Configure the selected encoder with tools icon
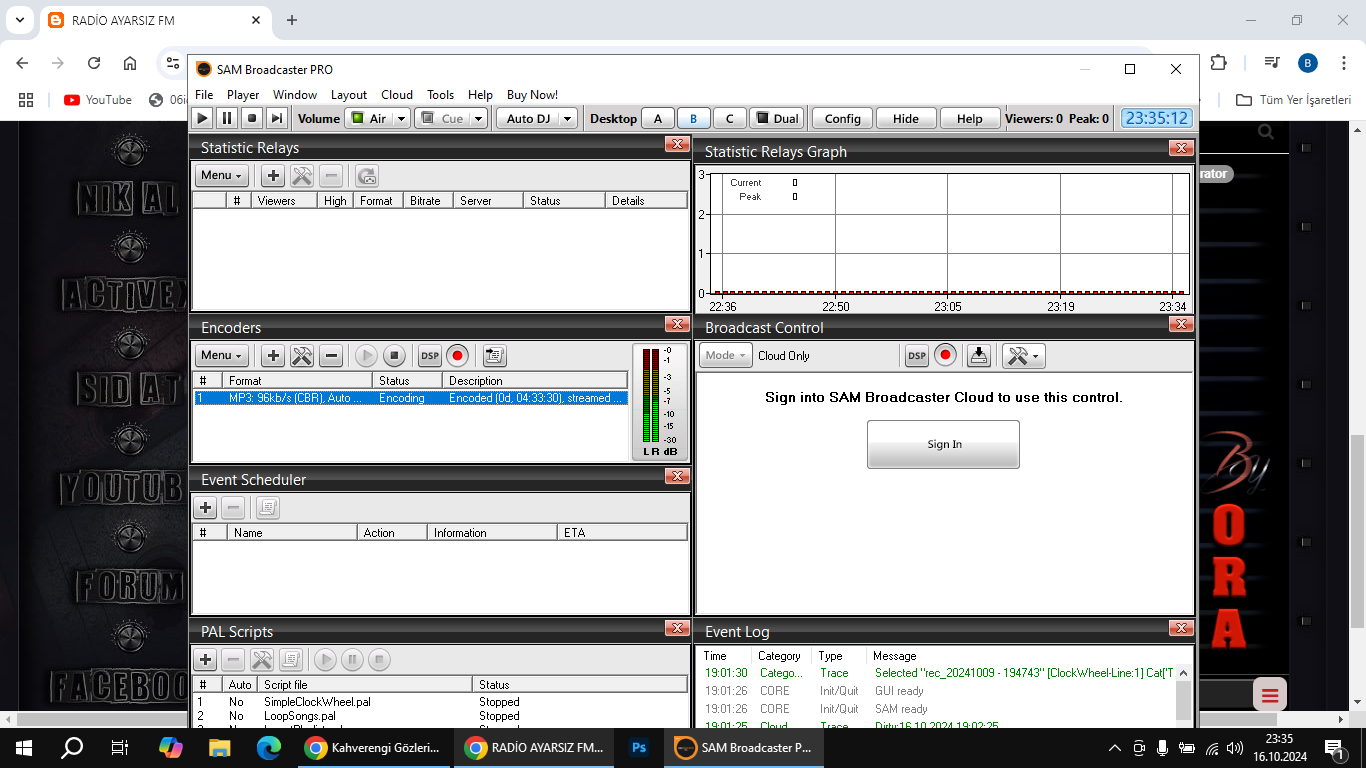Viewport: 1366px width, 768px height. point(302,356)
